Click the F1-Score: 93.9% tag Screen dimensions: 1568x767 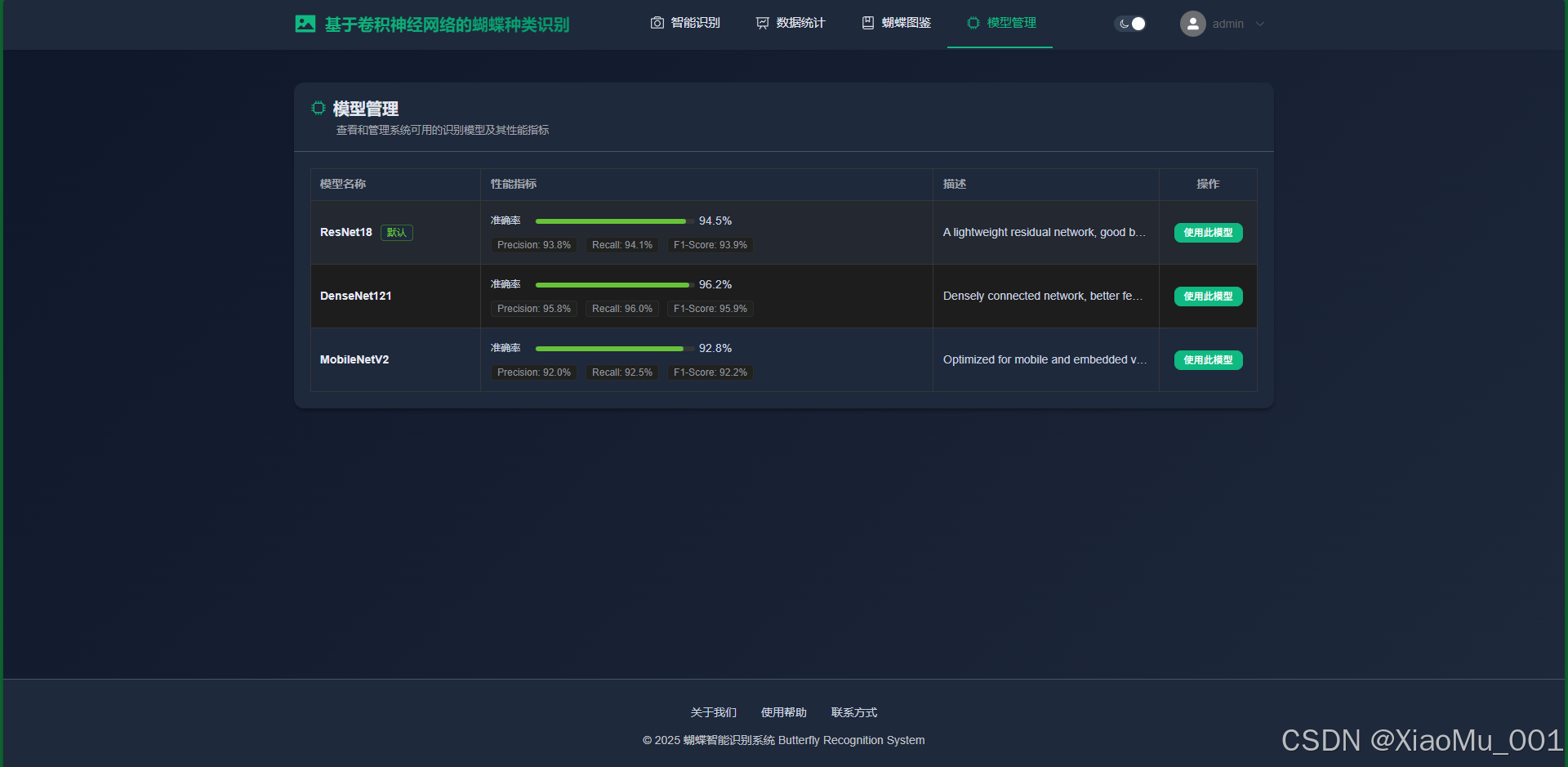710,245
